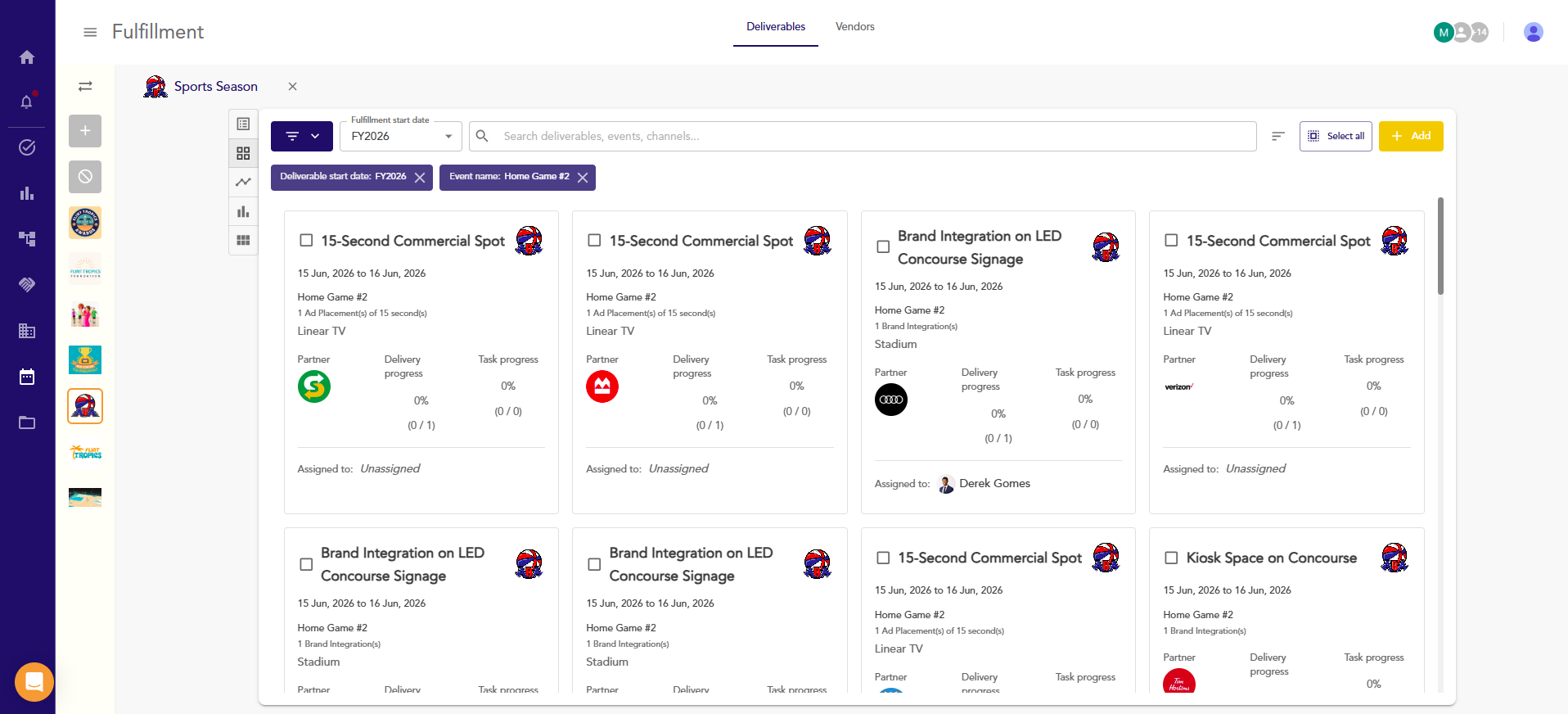Open the user profile avatar icon

pyautogui.click(x=1534, y=32)
